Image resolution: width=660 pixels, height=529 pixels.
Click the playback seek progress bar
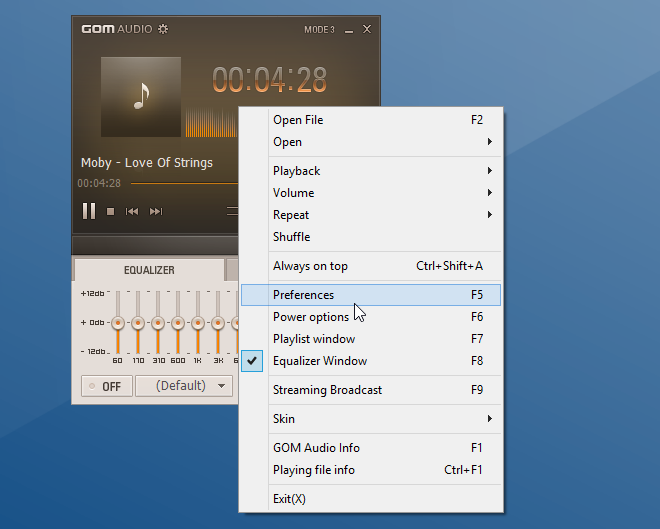pos(184,183)
